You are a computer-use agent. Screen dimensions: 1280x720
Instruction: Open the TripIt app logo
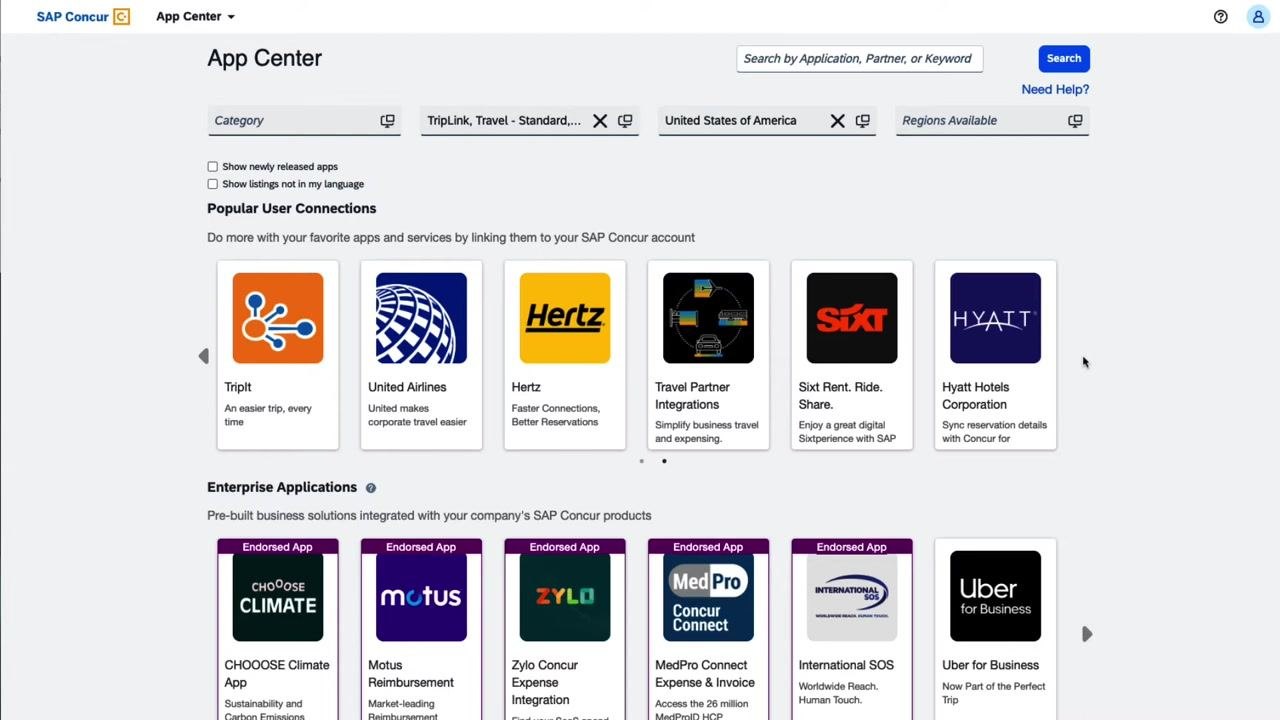click(x=278, y=318)
